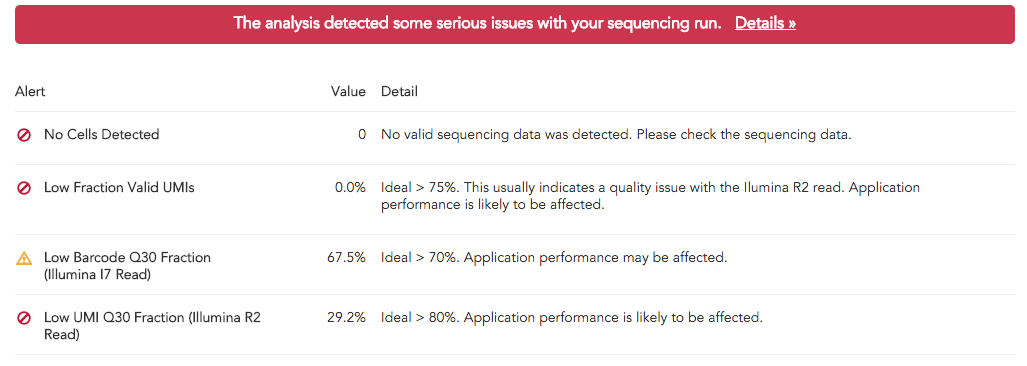The image size is (1027, 366).
Task: Click the Low Fraction Valid UMIs error icon
Action: [x=24, y=189]
